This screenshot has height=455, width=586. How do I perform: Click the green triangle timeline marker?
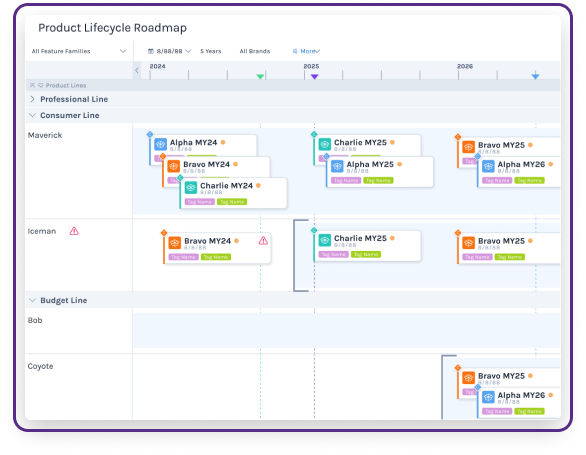pos(260,76)
